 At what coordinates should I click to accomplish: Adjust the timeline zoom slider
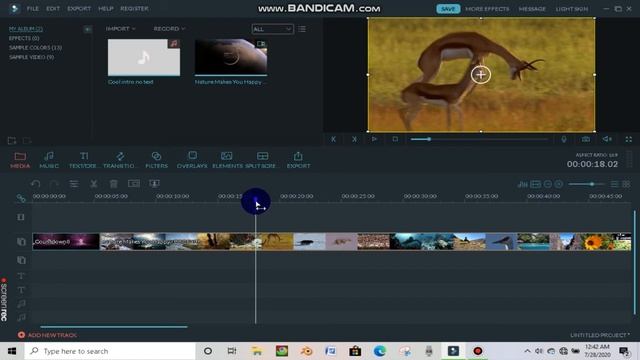coord(586,184)
